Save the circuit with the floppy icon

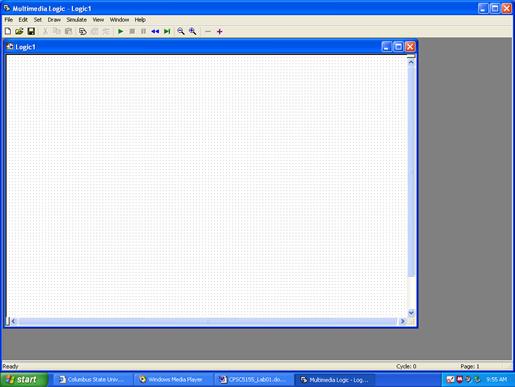[x=31, y=31]
